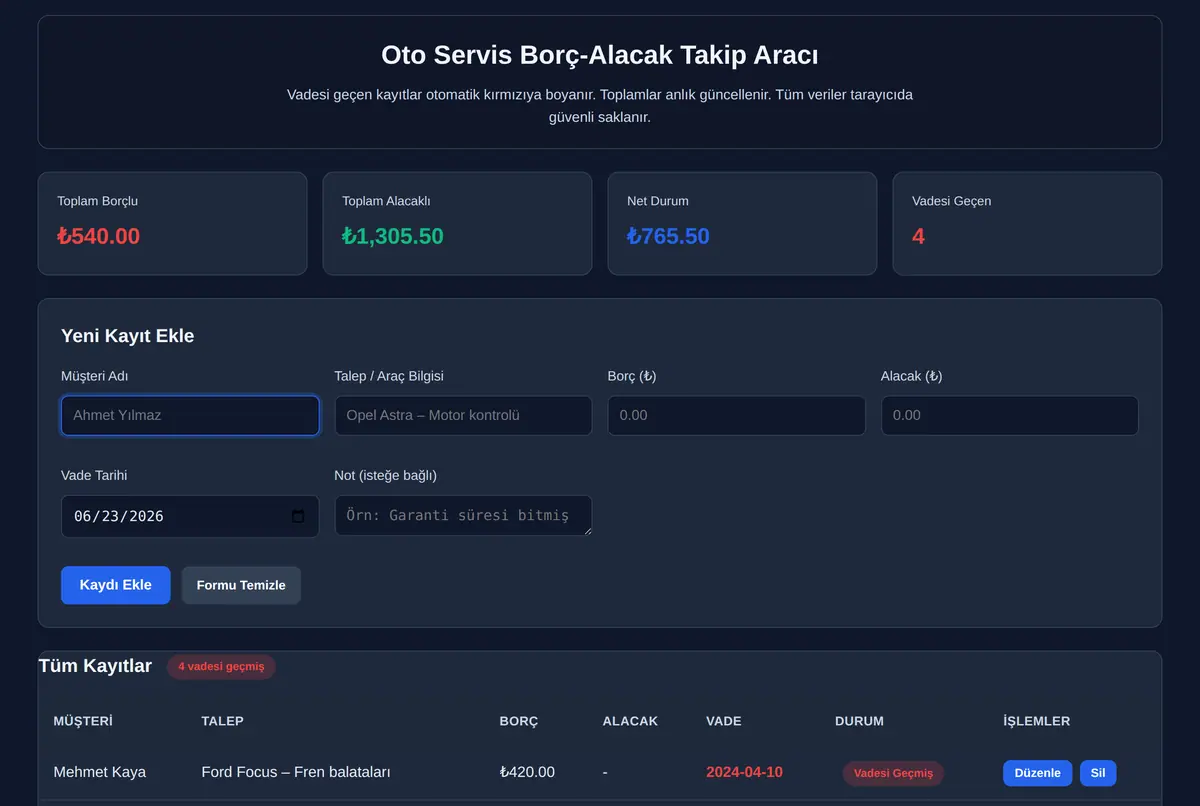Click the MÜŞTERİ column header

coord(83,721)
